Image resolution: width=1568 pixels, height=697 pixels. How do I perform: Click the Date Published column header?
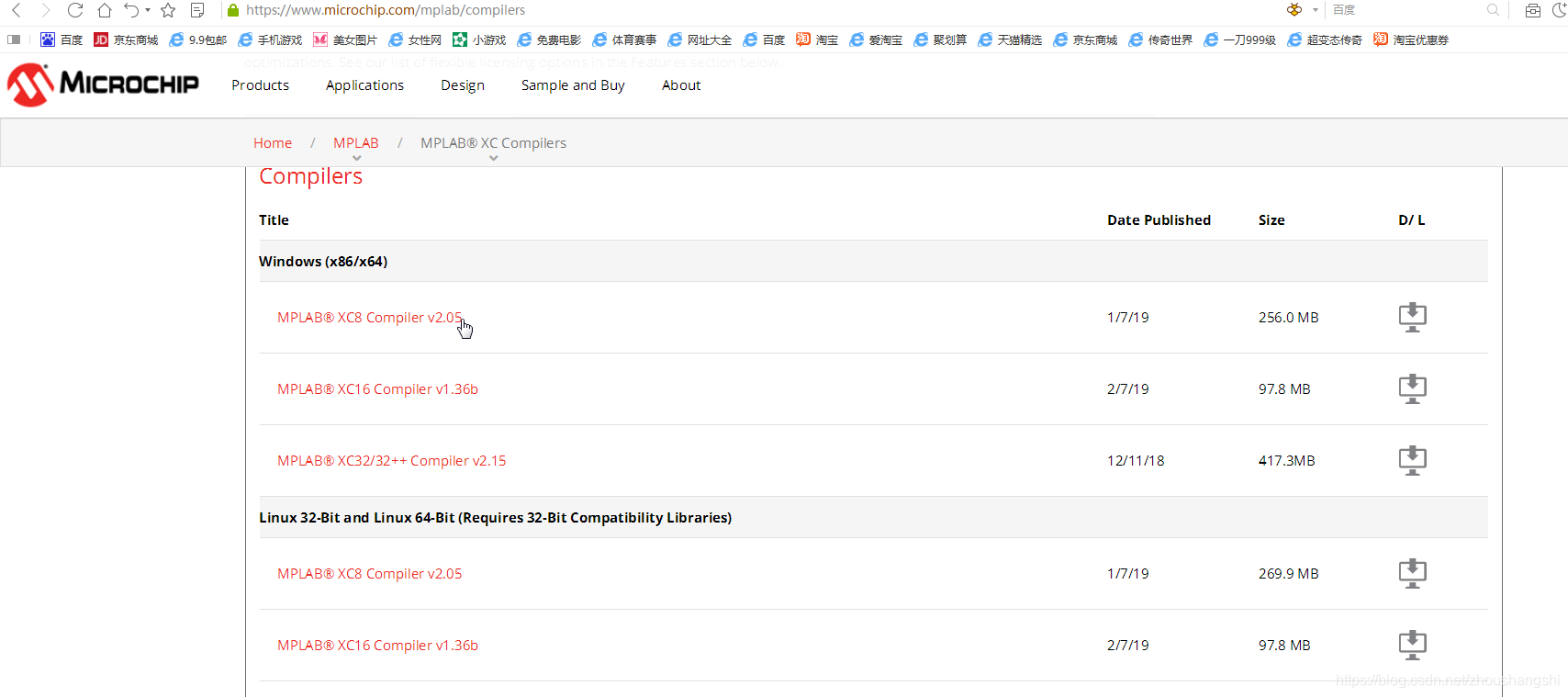pyautogui.click(x=1159, y=219)
